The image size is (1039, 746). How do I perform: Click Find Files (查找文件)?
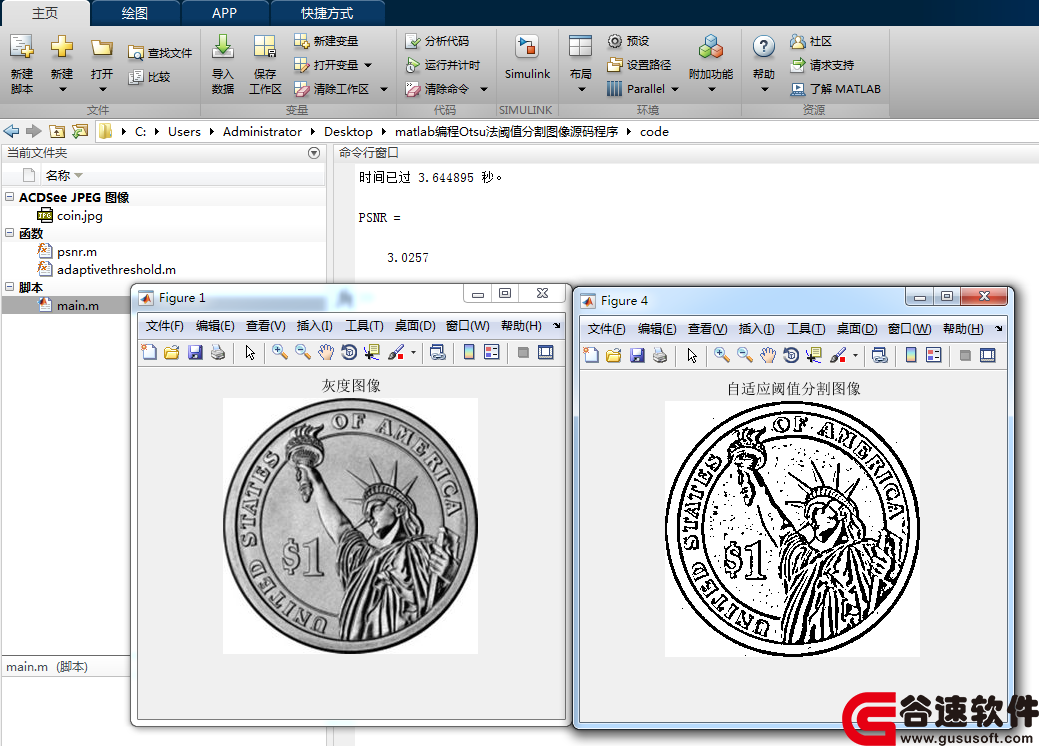pos(160,53)
